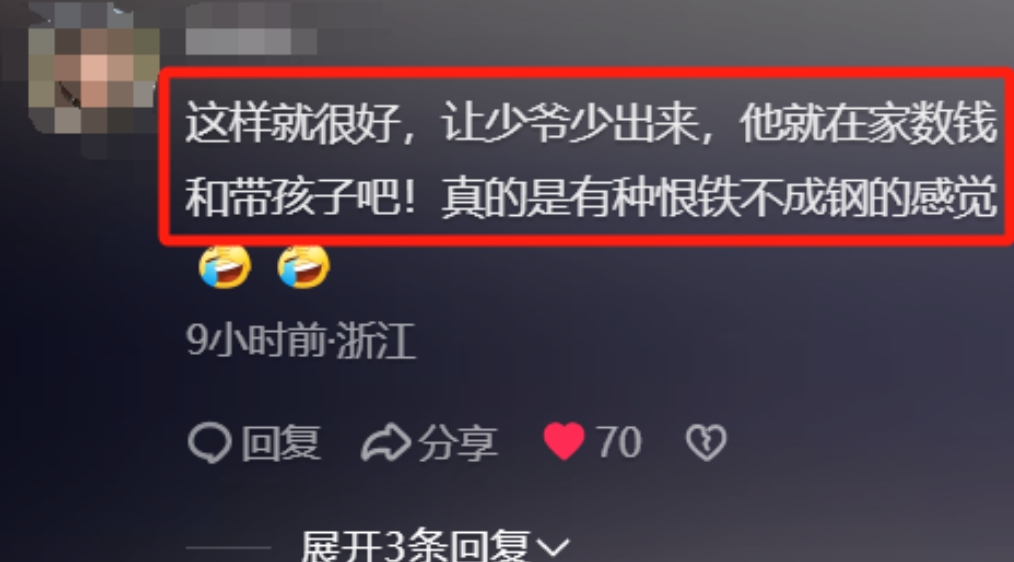Viewport: 1014px width, 562px height.
Task: Click the 9小时前 timestamp
Action: click(x=256, y=340)
